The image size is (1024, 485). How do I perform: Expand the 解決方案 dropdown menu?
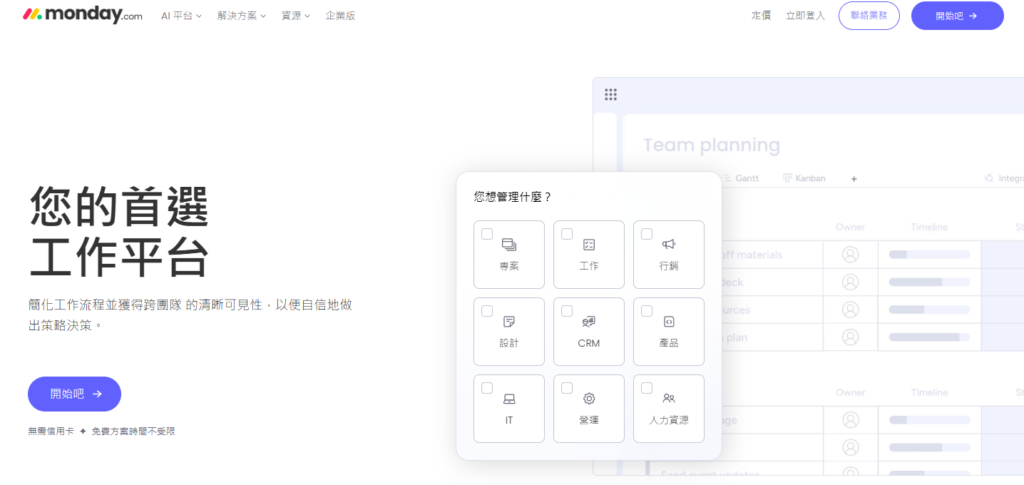point(242,16)
